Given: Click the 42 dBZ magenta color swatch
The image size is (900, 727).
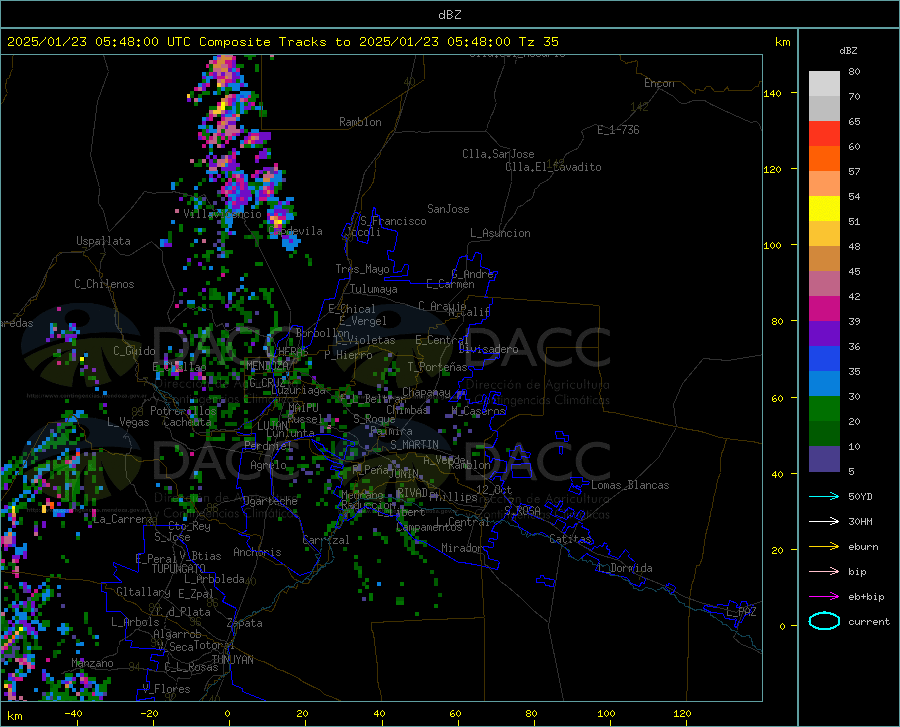Looking at the screenshot, I should (824, 309).
